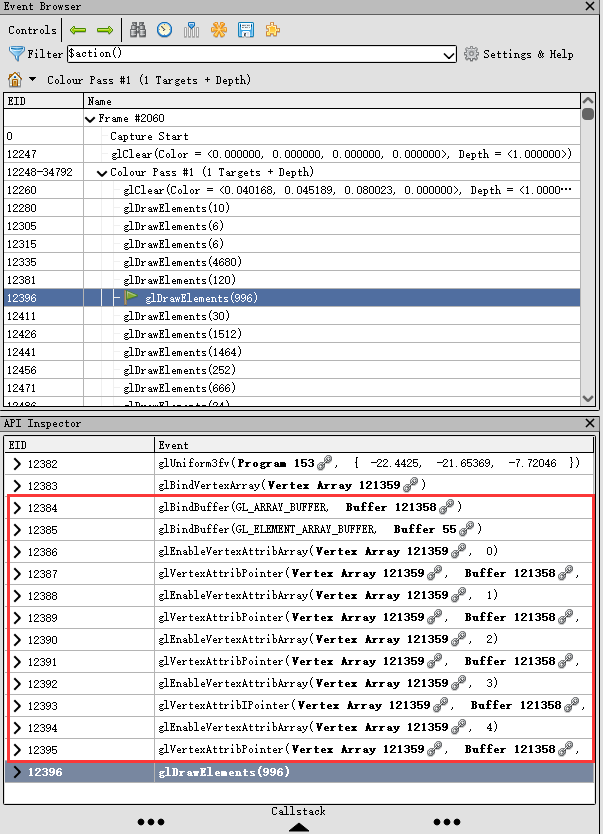Click the bar chart columns icon
603x834 pixels.
(191, 30)
